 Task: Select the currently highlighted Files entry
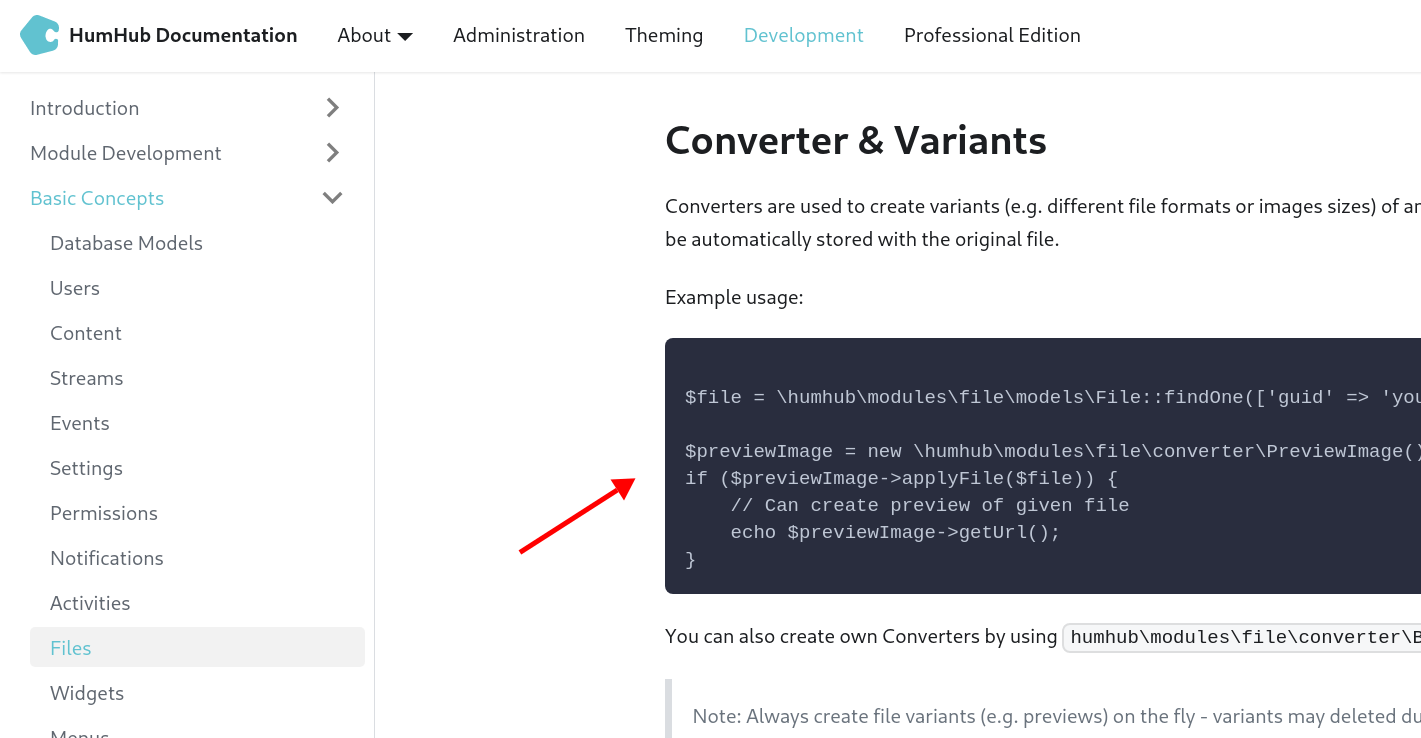[70, 648]
